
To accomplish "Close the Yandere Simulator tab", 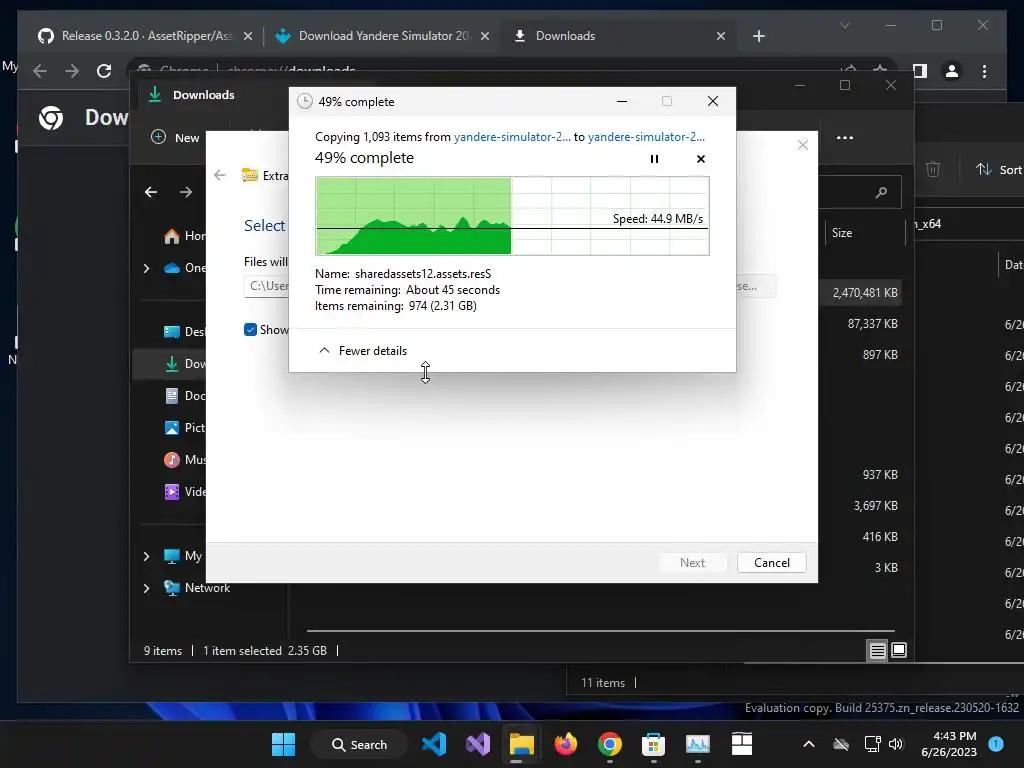I will tap(485, 36).
